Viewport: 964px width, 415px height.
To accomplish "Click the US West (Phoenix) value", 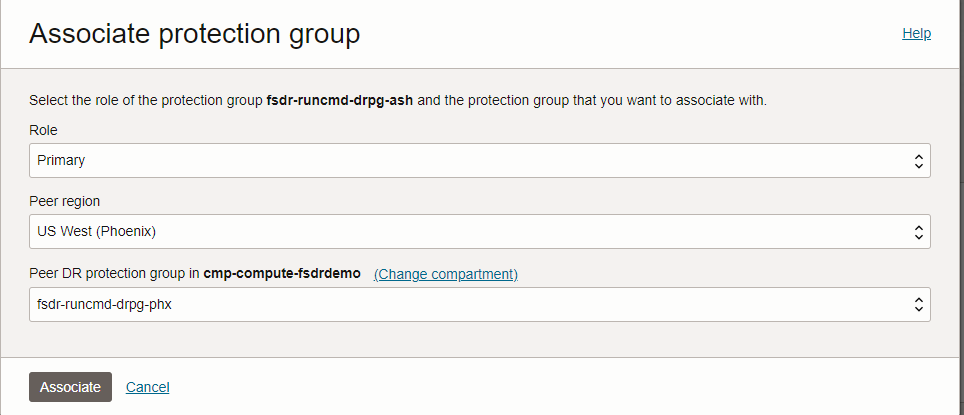I will pyautogui.click(x=96, y=232).
